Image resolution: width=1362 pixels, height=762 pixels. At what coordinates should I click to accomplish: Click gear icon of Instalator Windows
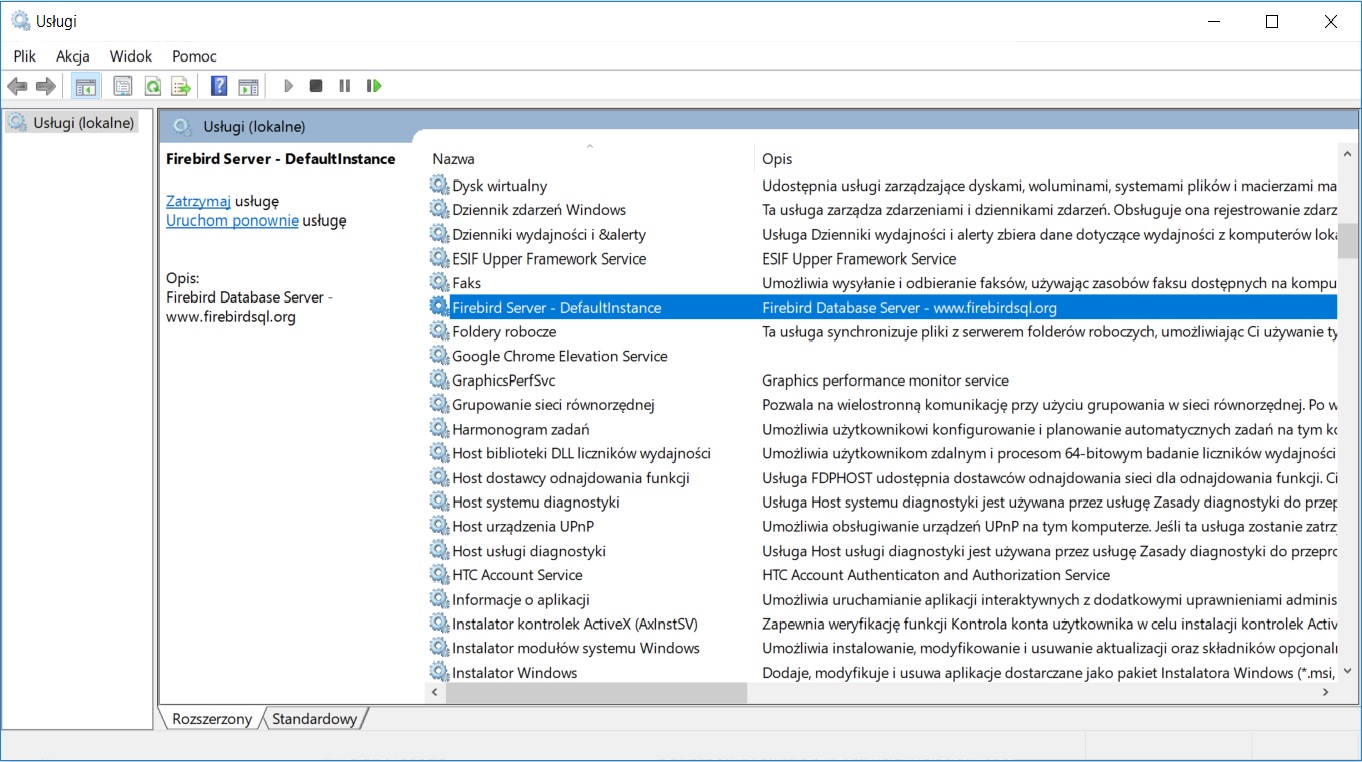point(439,672)
